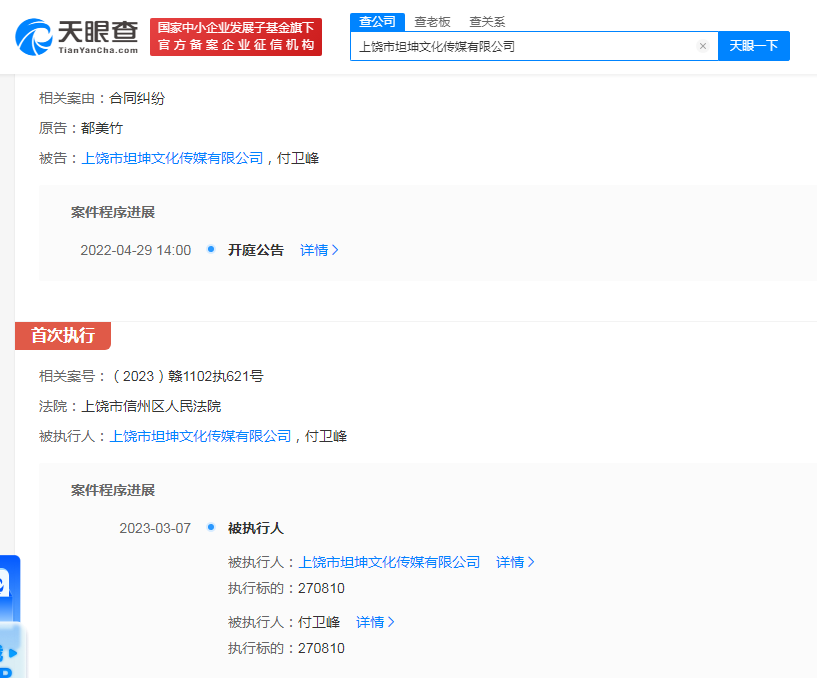Click the 被执行人 progress entry title

256,528
